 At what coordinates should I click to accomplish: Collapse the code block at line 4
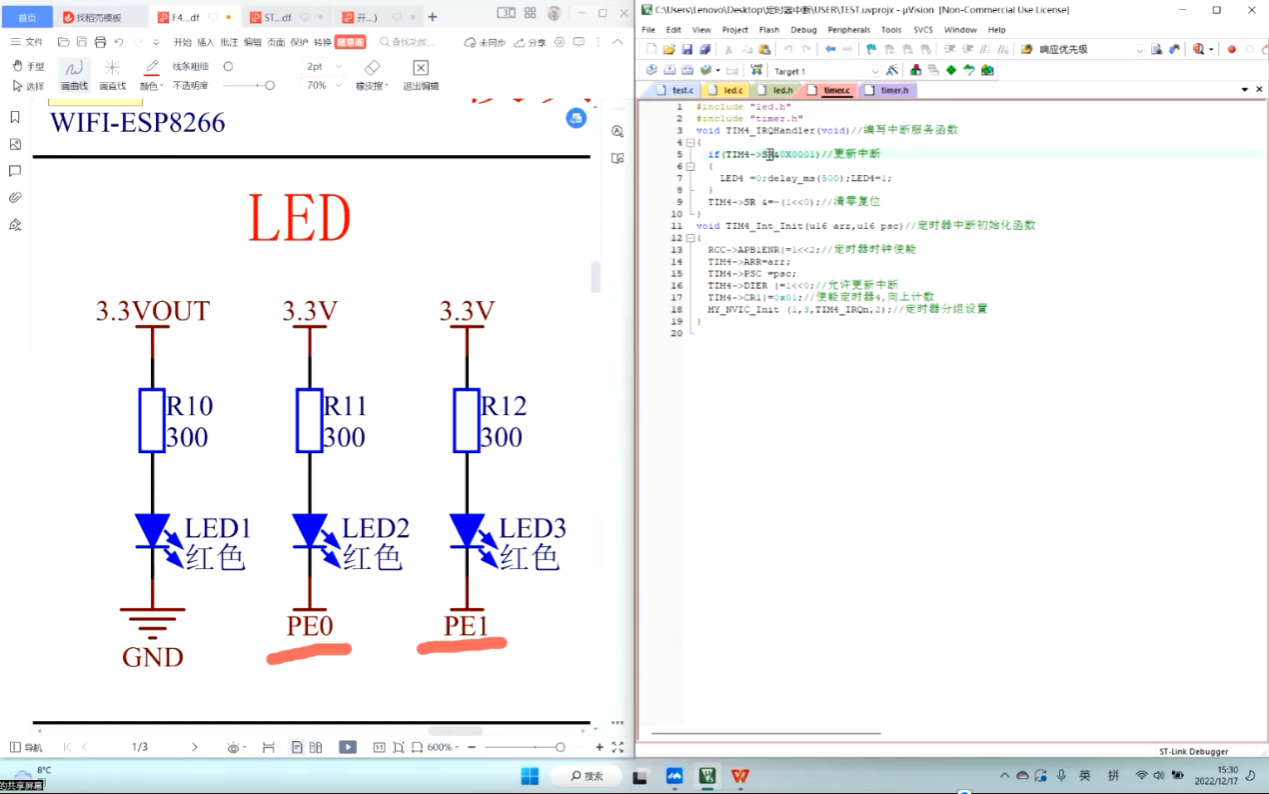(690, 143)
